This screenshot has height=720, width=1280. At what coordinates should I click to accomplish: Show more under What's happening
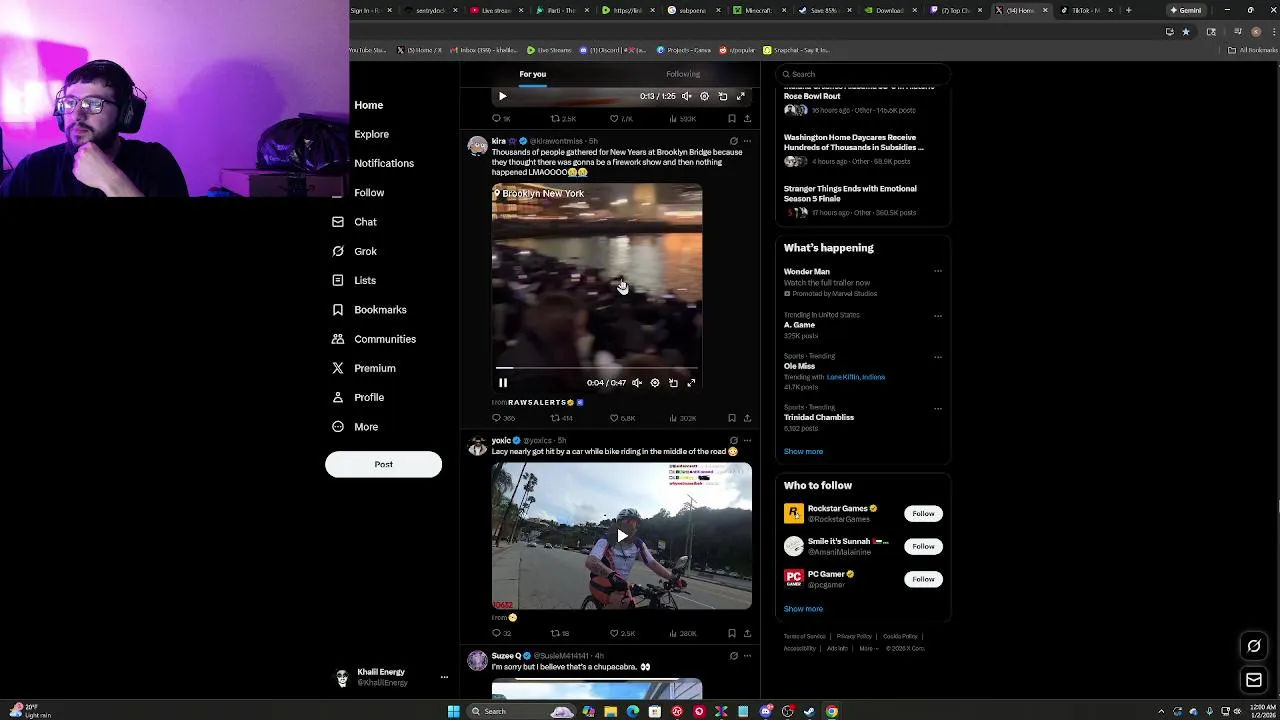[x=803, y=451]
